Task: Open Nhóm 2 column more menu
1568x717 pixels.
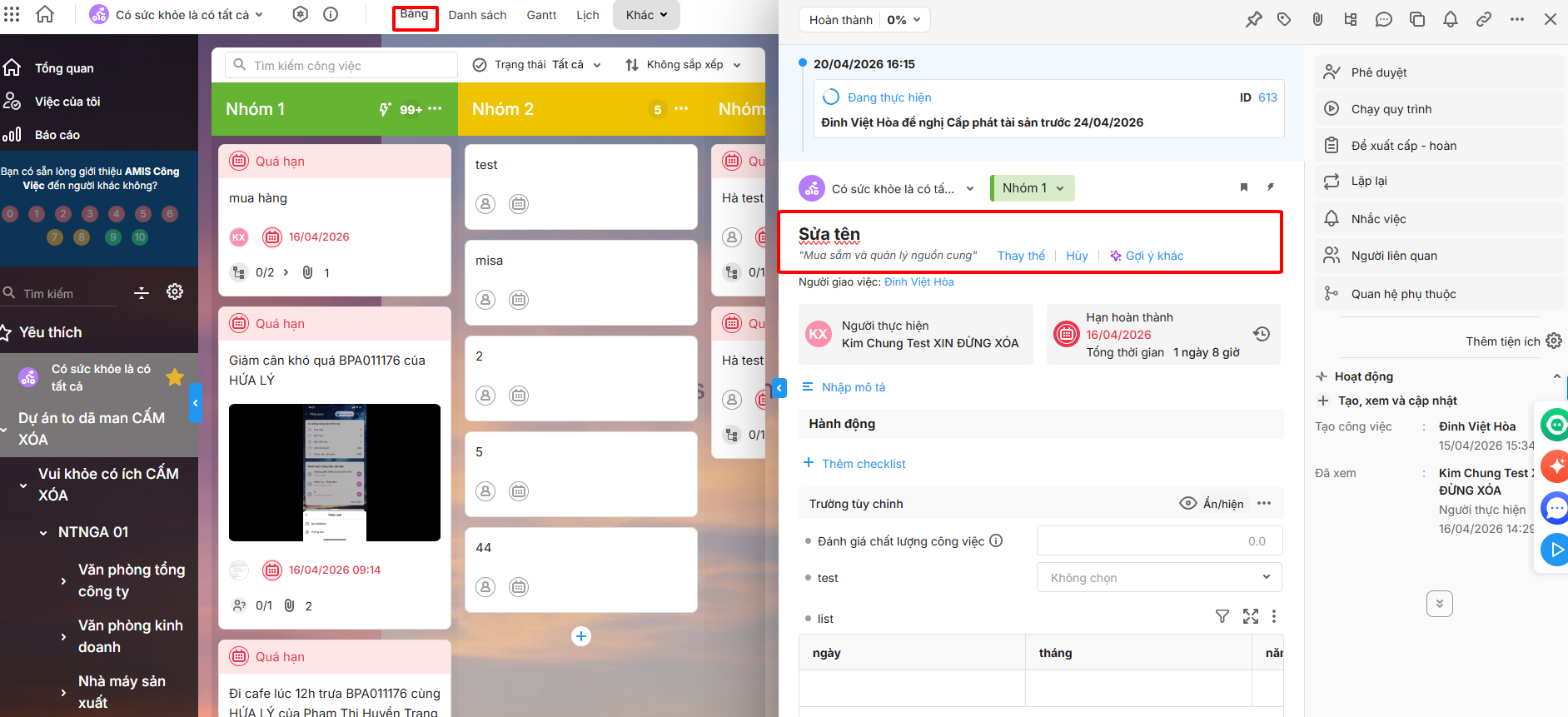Action: 681,109
